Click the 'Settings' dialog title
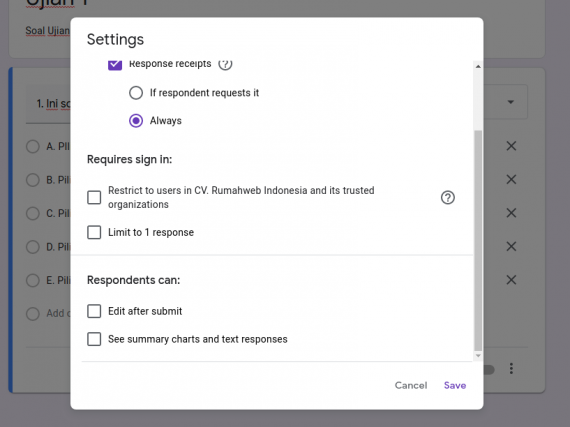This screenshot has width=570, height=427. coord(115,39)
